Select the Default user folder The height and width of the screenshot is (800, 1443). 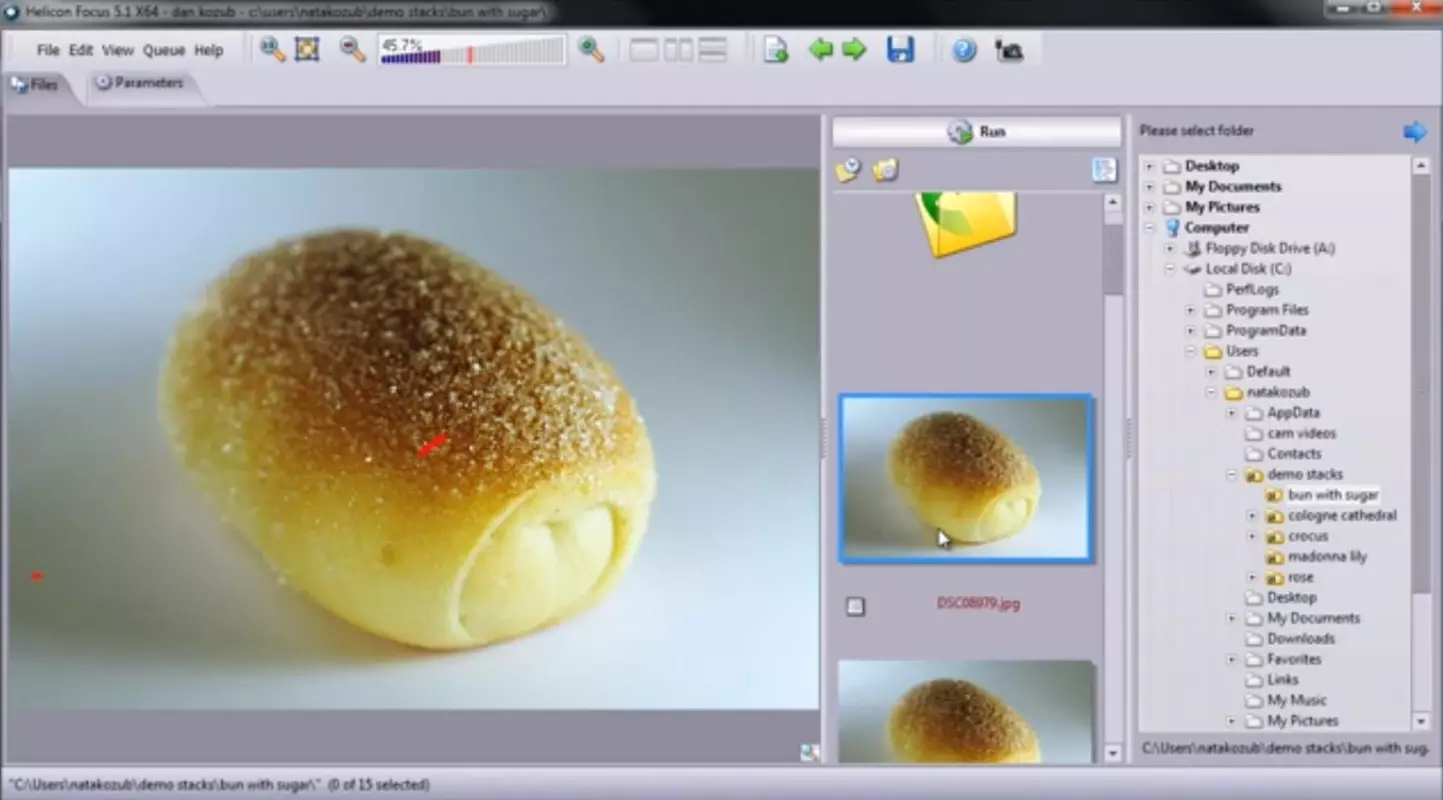pyautogui.click(x=1268, y=372)
